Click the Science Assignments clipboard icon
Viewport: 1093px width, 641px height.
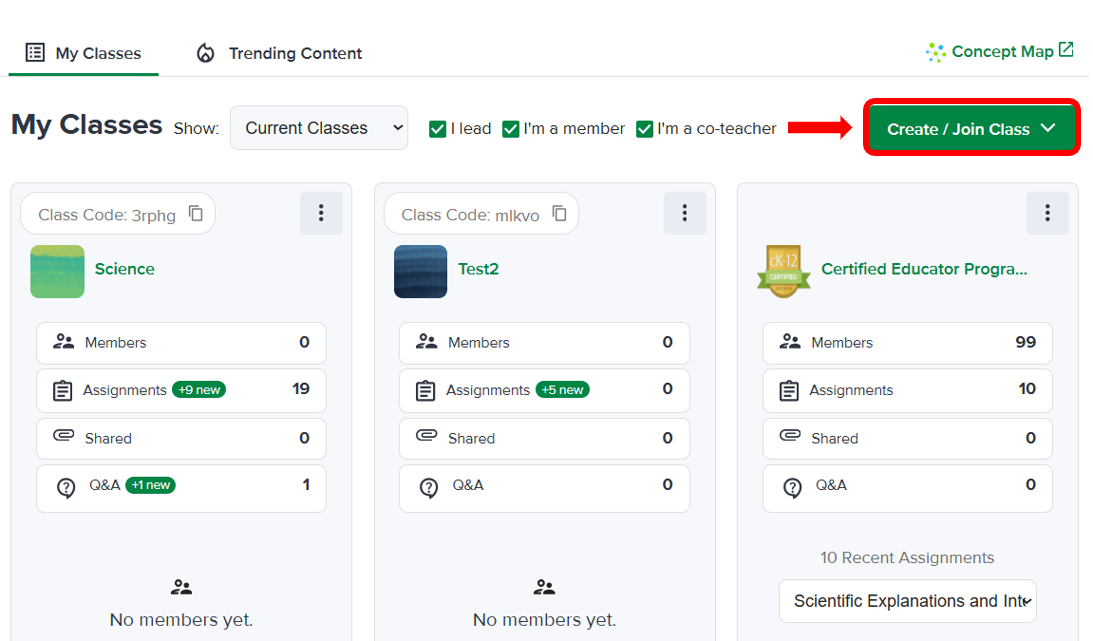click(x=62, y=390)
